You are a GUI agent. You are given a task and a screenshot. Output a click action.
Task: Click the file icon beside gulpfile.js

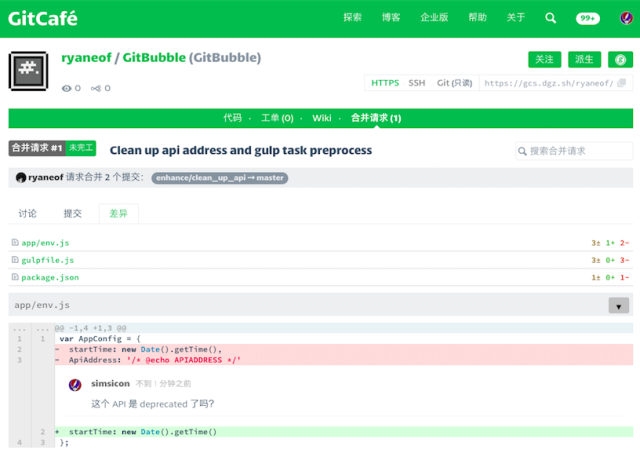tap(15, 260)
